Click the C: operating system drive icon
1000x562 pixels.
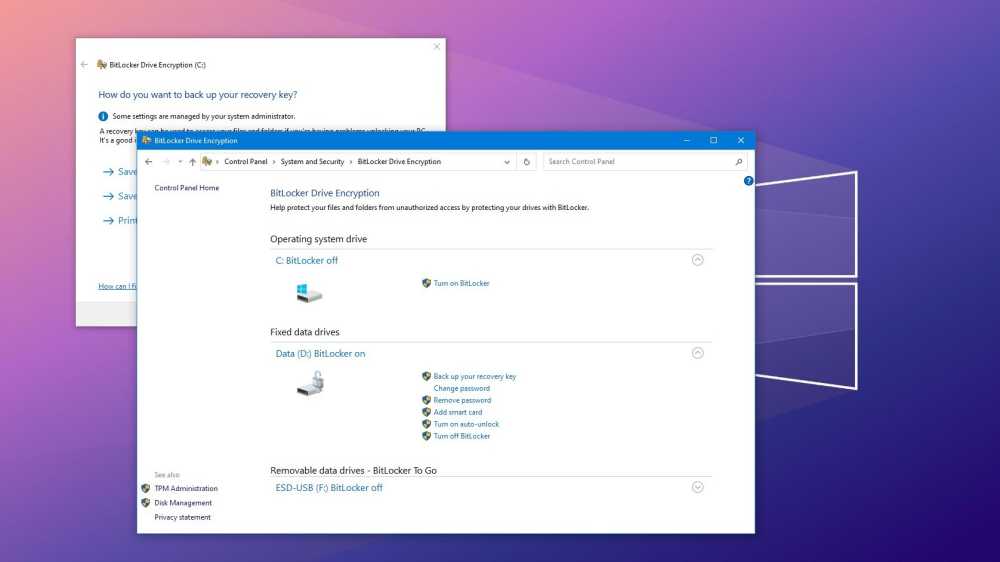click(x=309, y=293)
